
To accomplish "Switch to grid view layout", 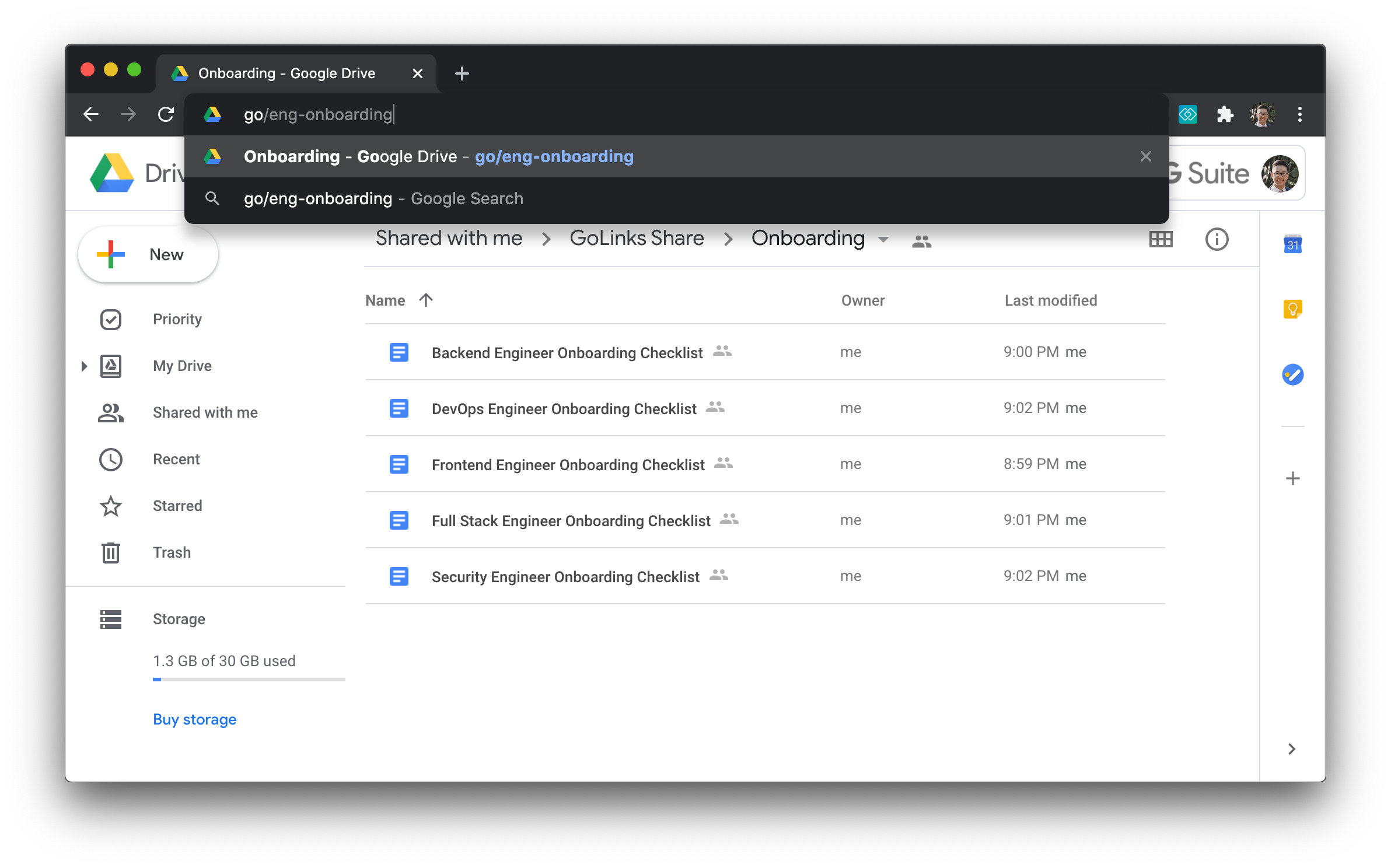I will click(x=1161, y=239).
